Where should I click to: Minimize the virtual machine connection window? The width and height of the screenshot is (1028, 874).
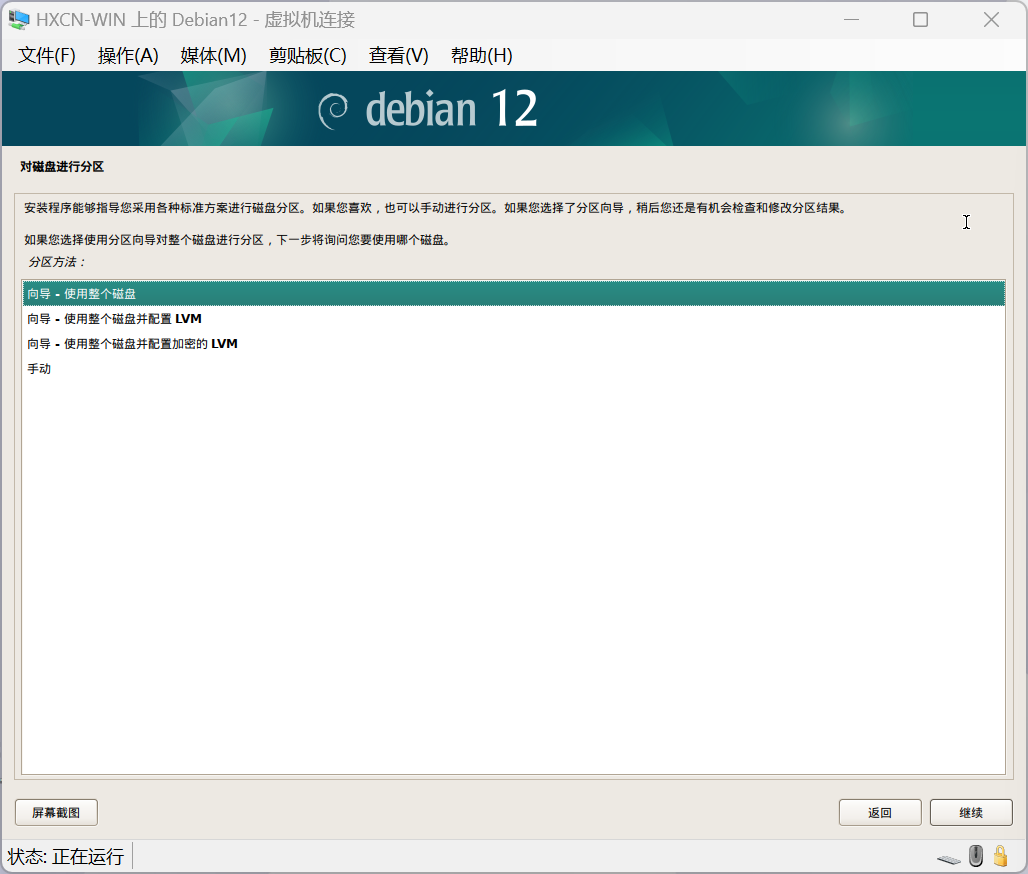click(x=852, y=20)
